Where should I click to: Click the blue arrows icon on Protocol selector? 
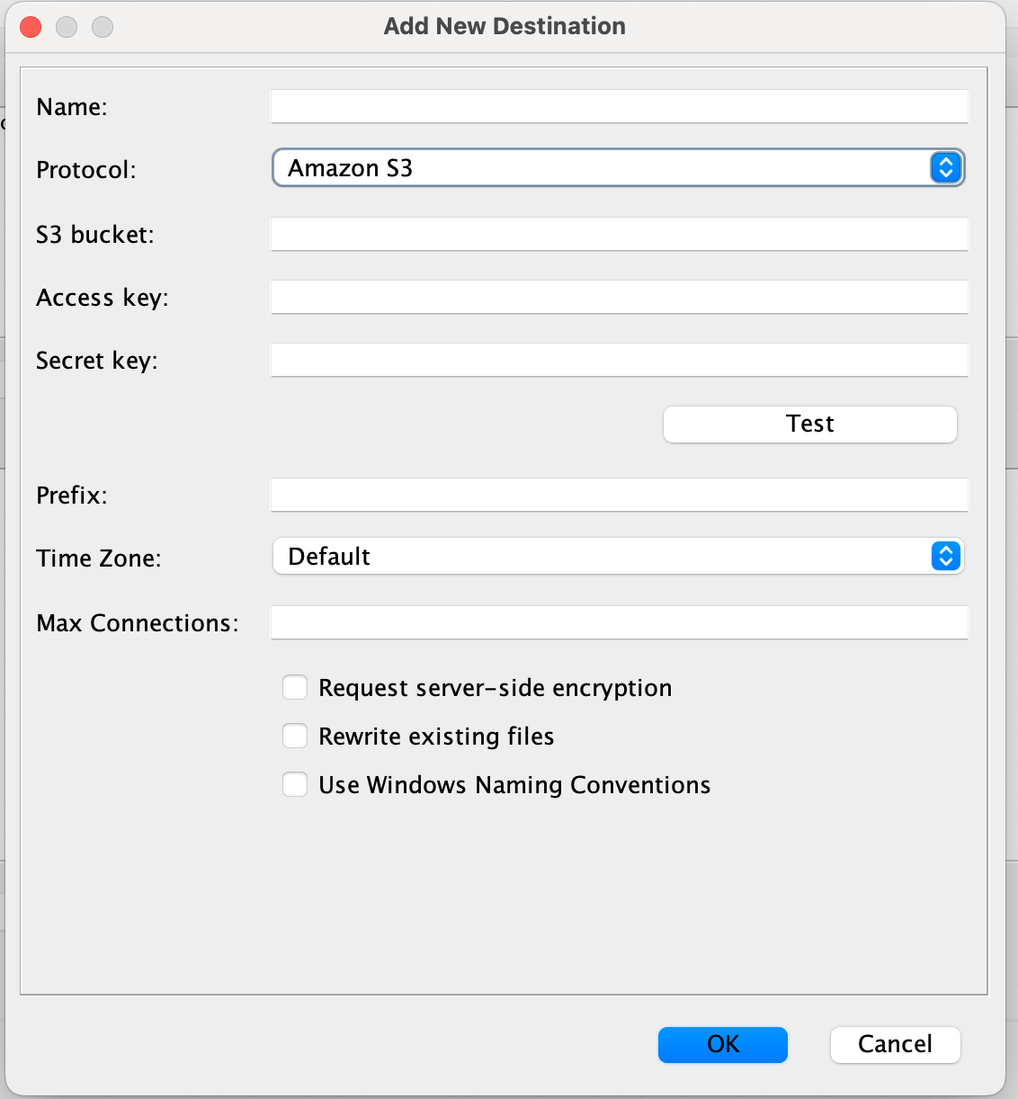point(945,168)
